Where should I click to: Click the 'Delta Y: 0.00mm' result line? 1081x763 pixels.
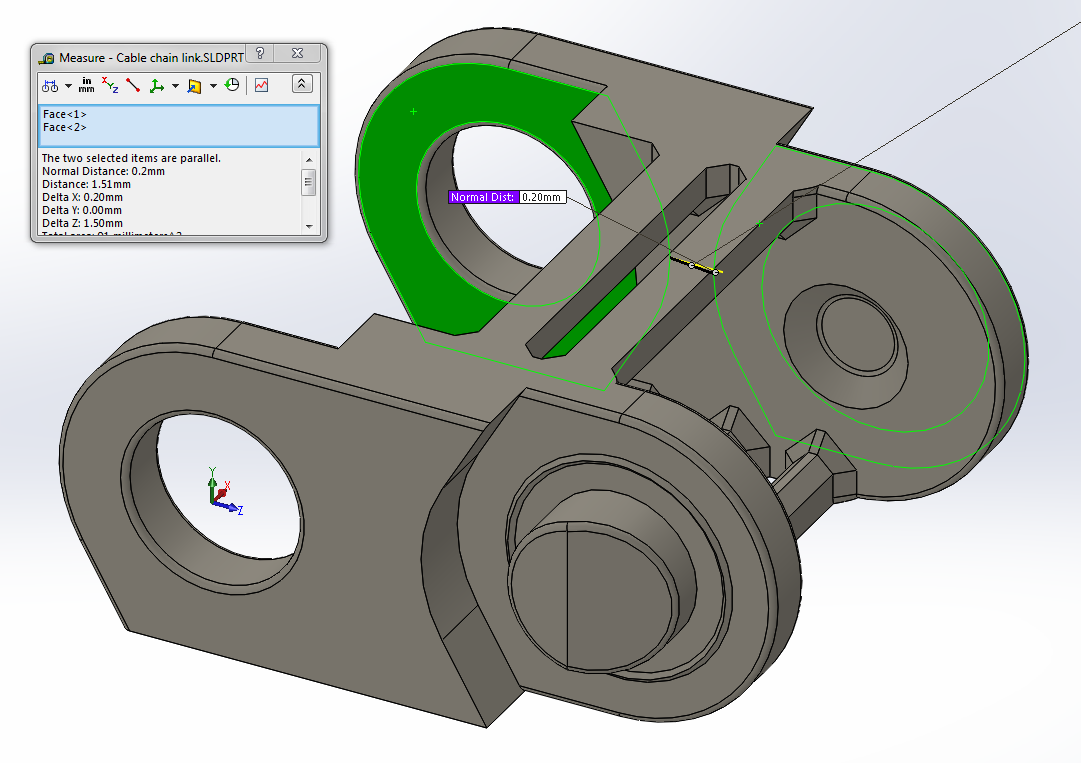(81, 210)
